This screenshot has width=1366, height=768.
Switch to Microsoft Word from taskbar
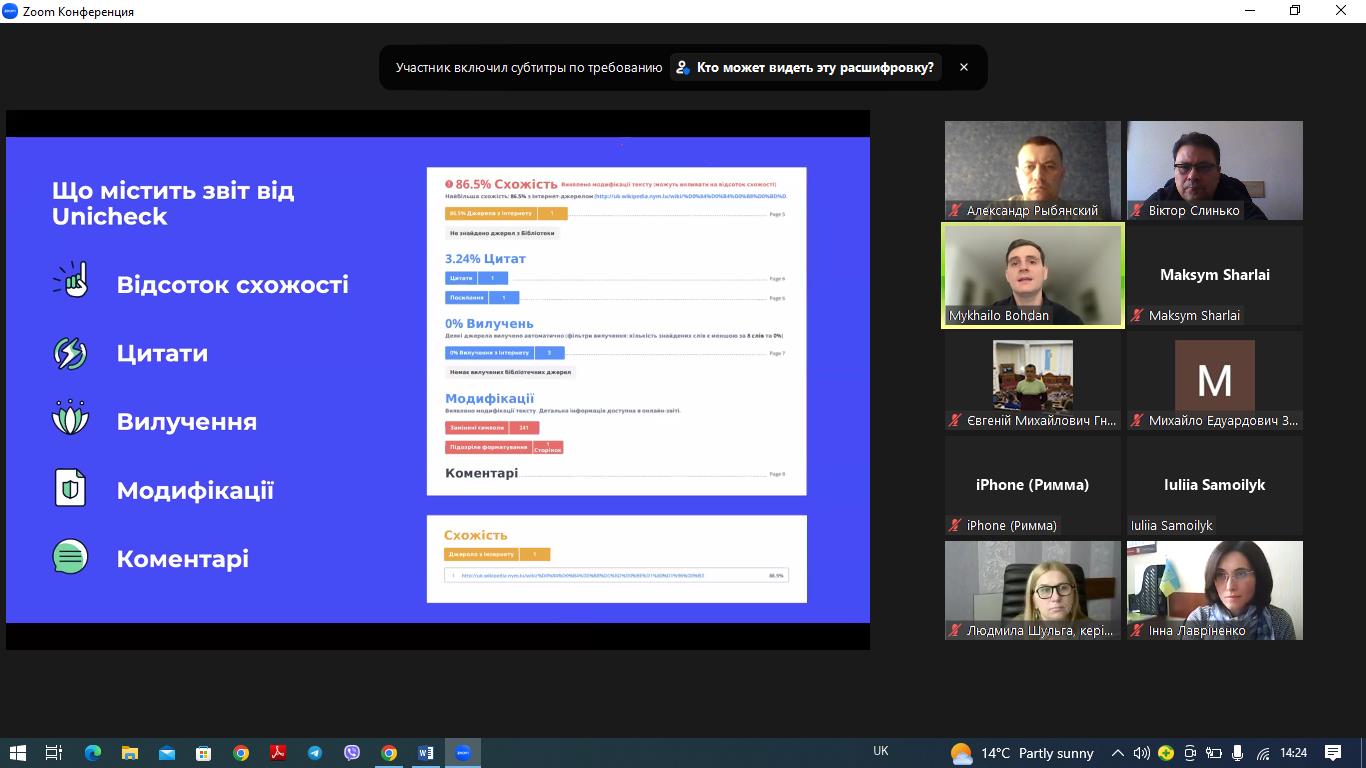click(x=425, y=753)
